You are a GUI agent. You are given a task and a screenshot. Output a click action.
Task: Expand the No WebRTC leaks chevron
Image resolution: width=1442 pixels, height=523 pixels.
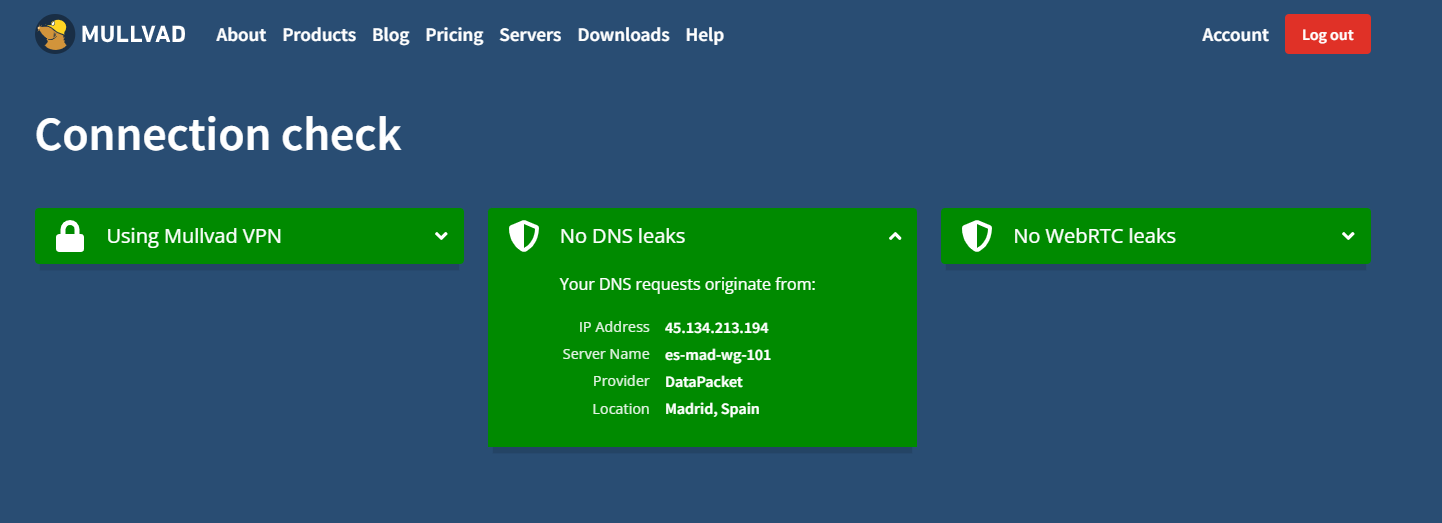tap(1348, 236)
